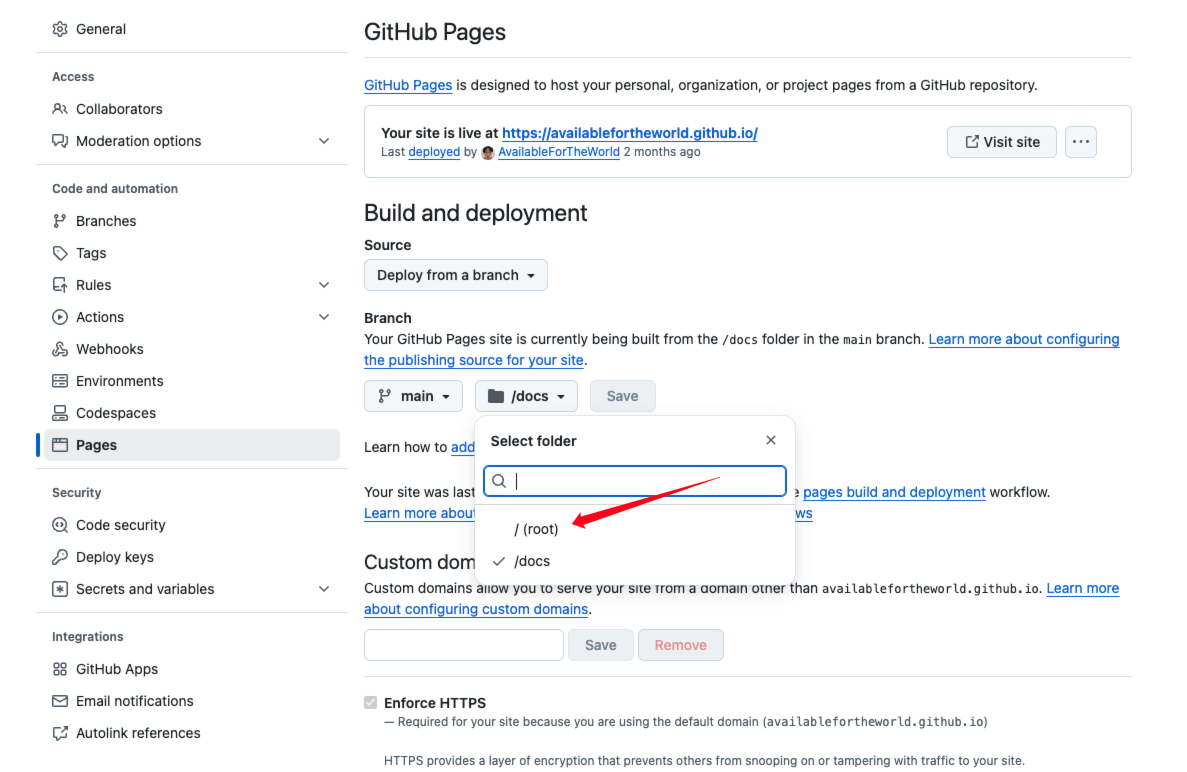Screen dimensions: 1187x772
Task: Open pages build and deployment link
Action: point(894,492)
